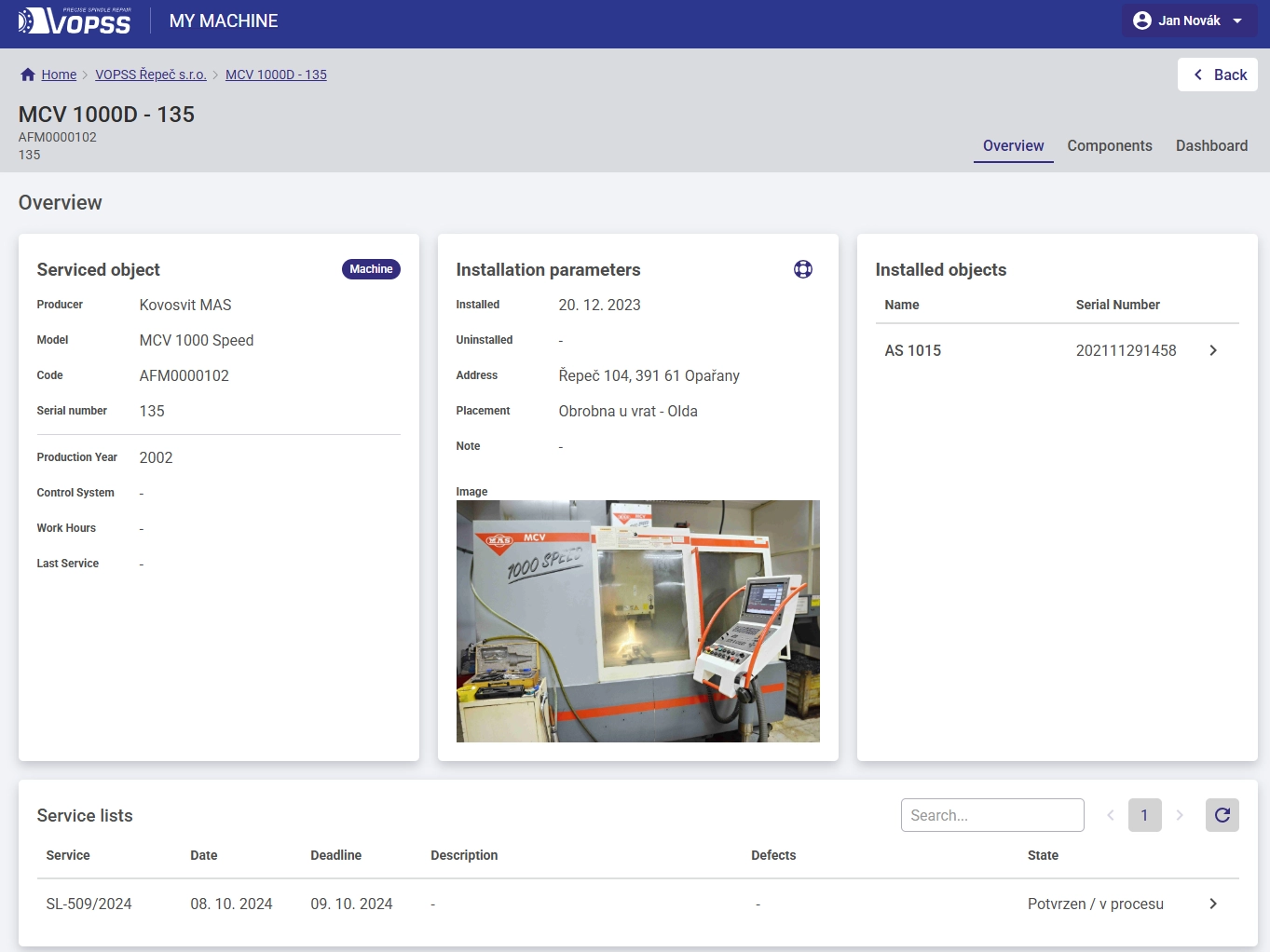Image resolution: width=1270 pixels, height=952 pixels.
Task: Switch to the Dashboard tab
Action: click(1211, 145)
